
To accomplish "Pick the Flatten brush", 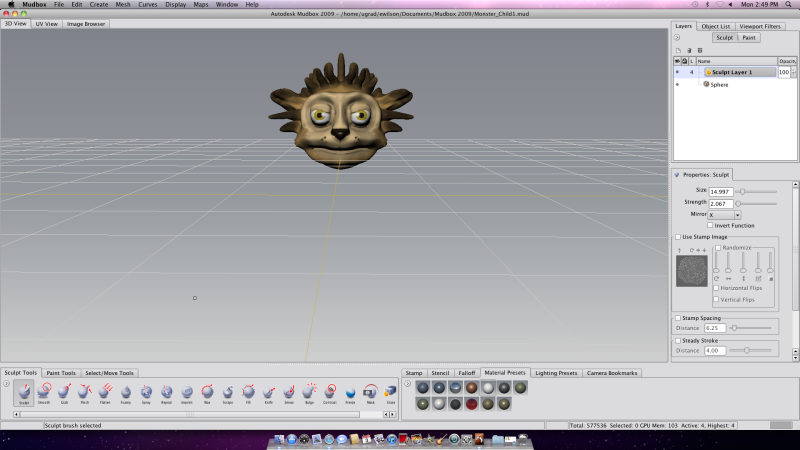I will (105, 392).
